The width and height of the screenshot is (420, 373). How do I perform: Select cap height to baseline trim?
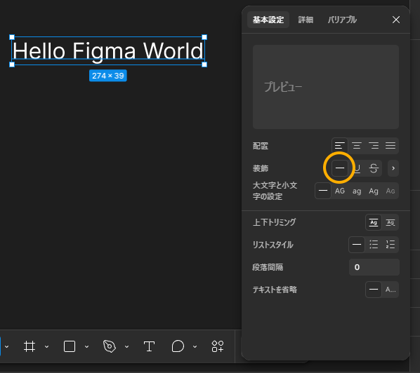390,222
